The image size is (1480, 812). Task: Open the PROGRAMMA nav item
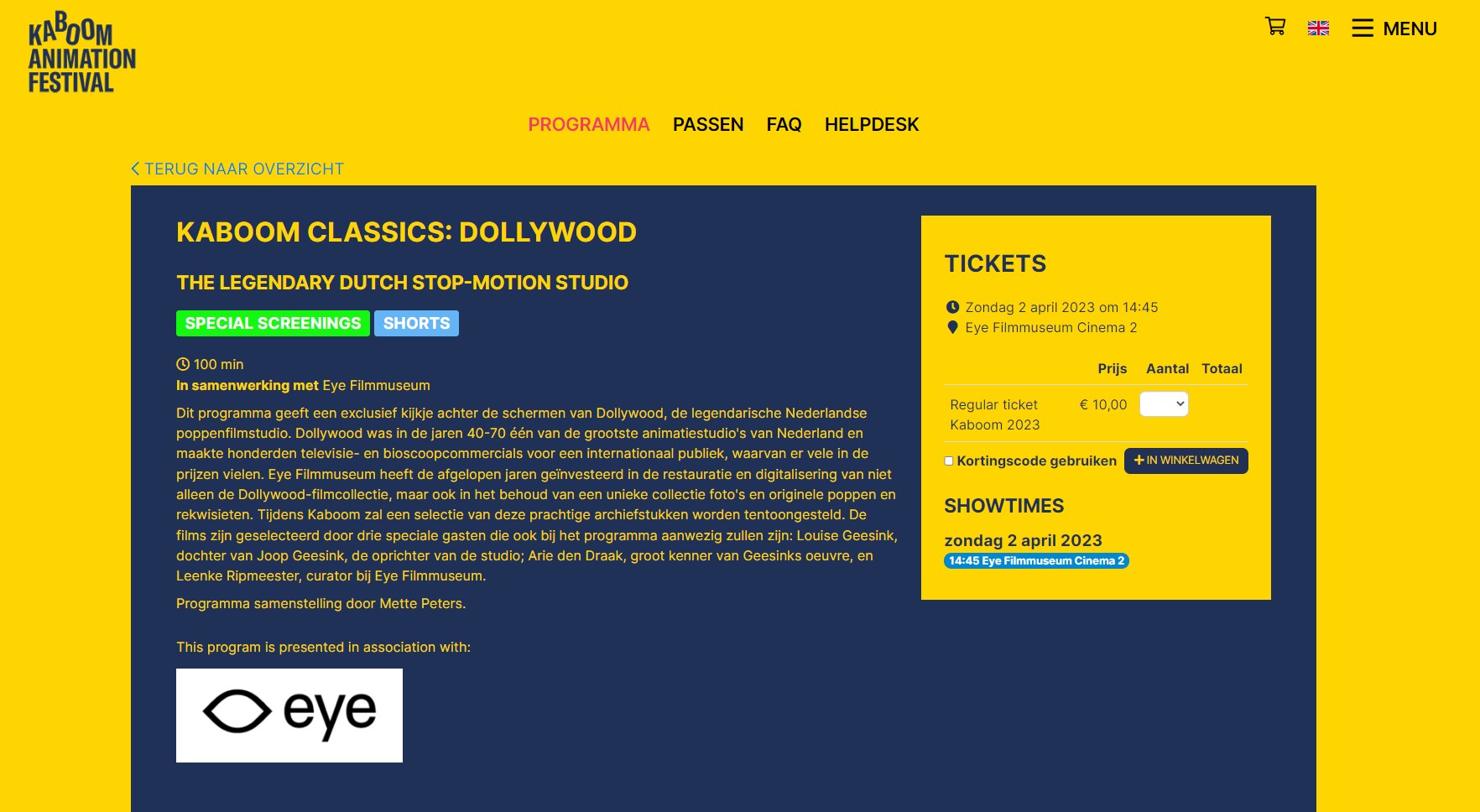(x=589, y=124)
